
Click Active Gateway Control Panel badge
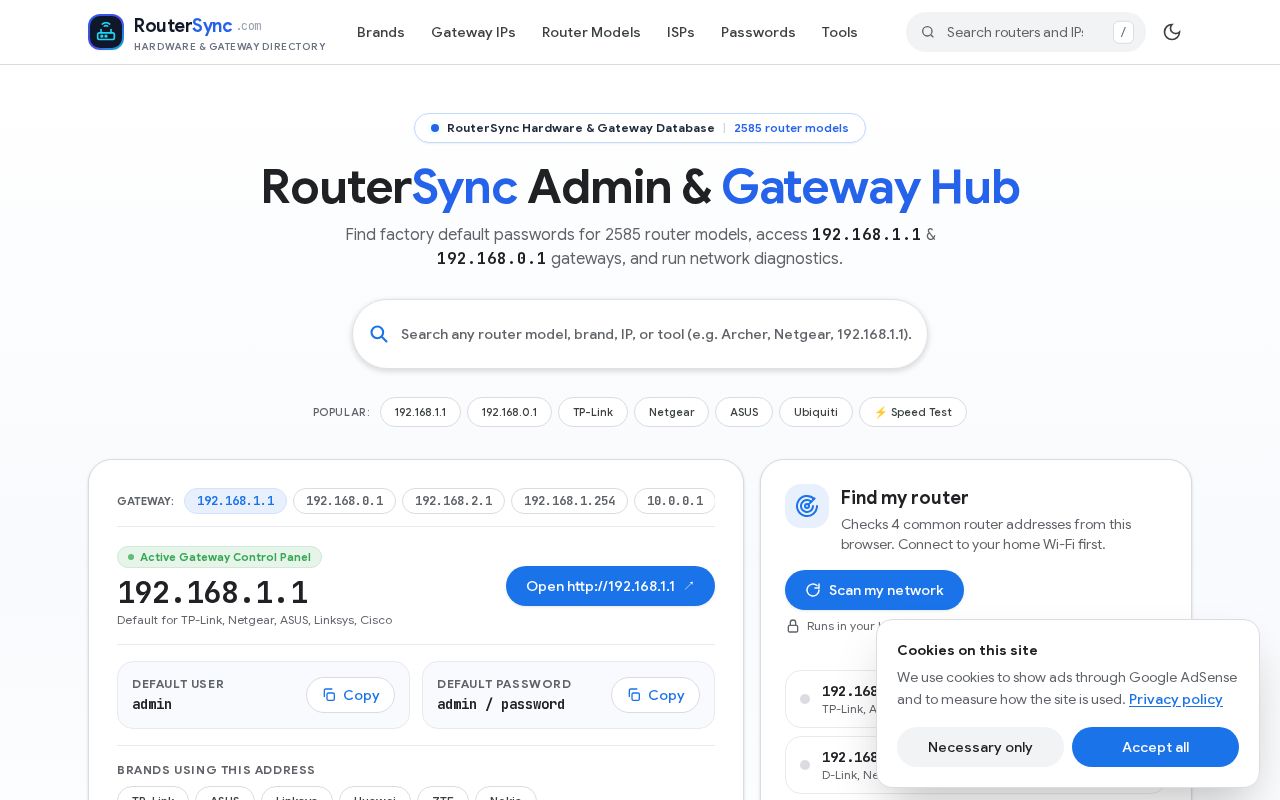point(219,557)
